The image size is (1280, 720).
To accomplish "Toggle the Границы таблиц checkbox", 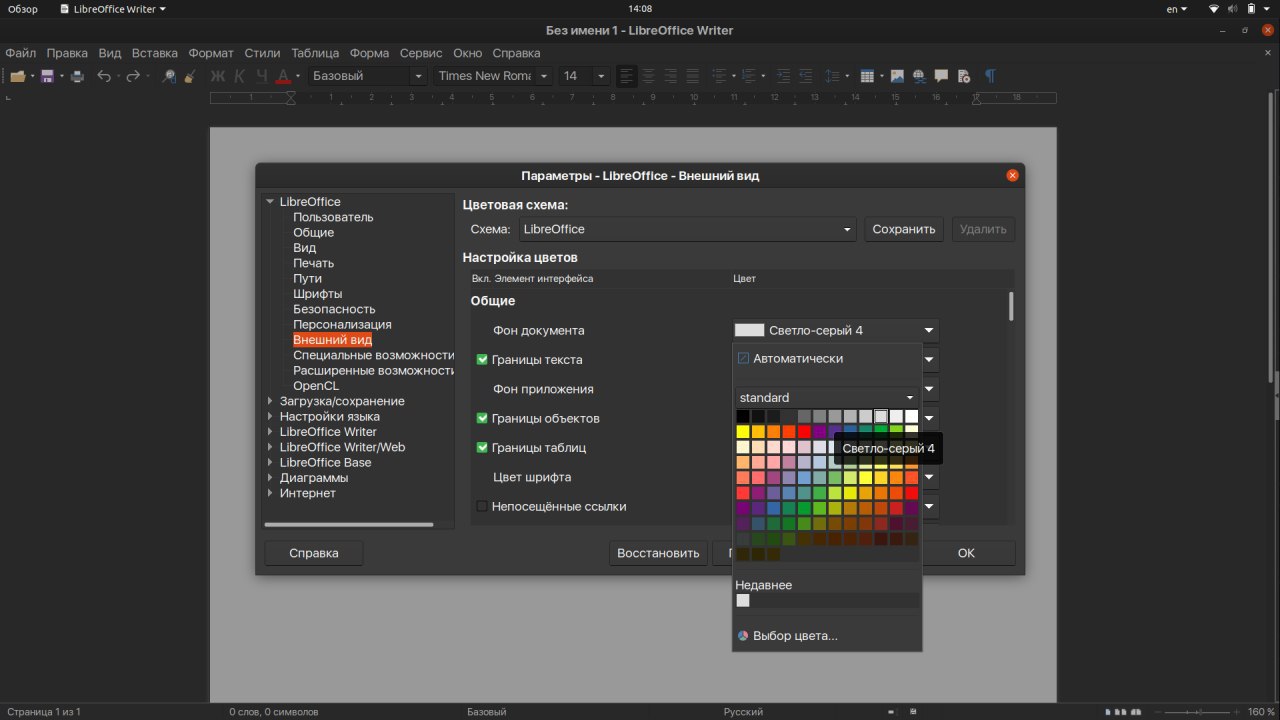I will tap(482, 448).
